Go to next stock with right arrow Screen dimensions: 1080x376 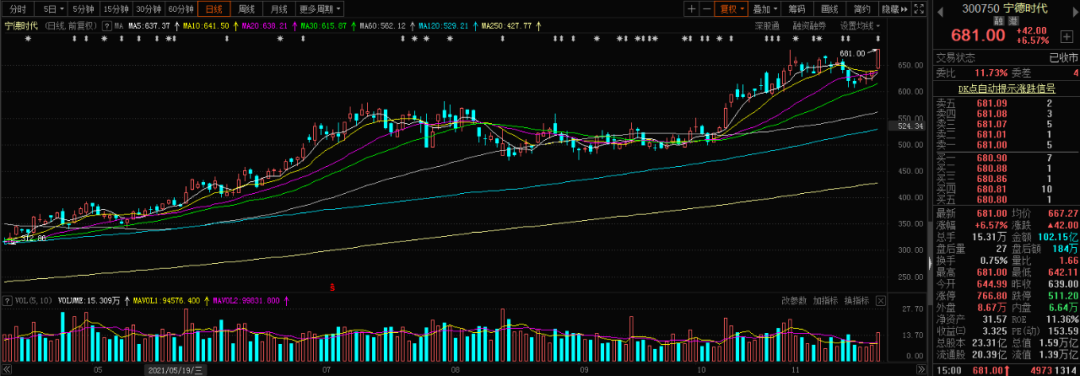(1074, 12)
